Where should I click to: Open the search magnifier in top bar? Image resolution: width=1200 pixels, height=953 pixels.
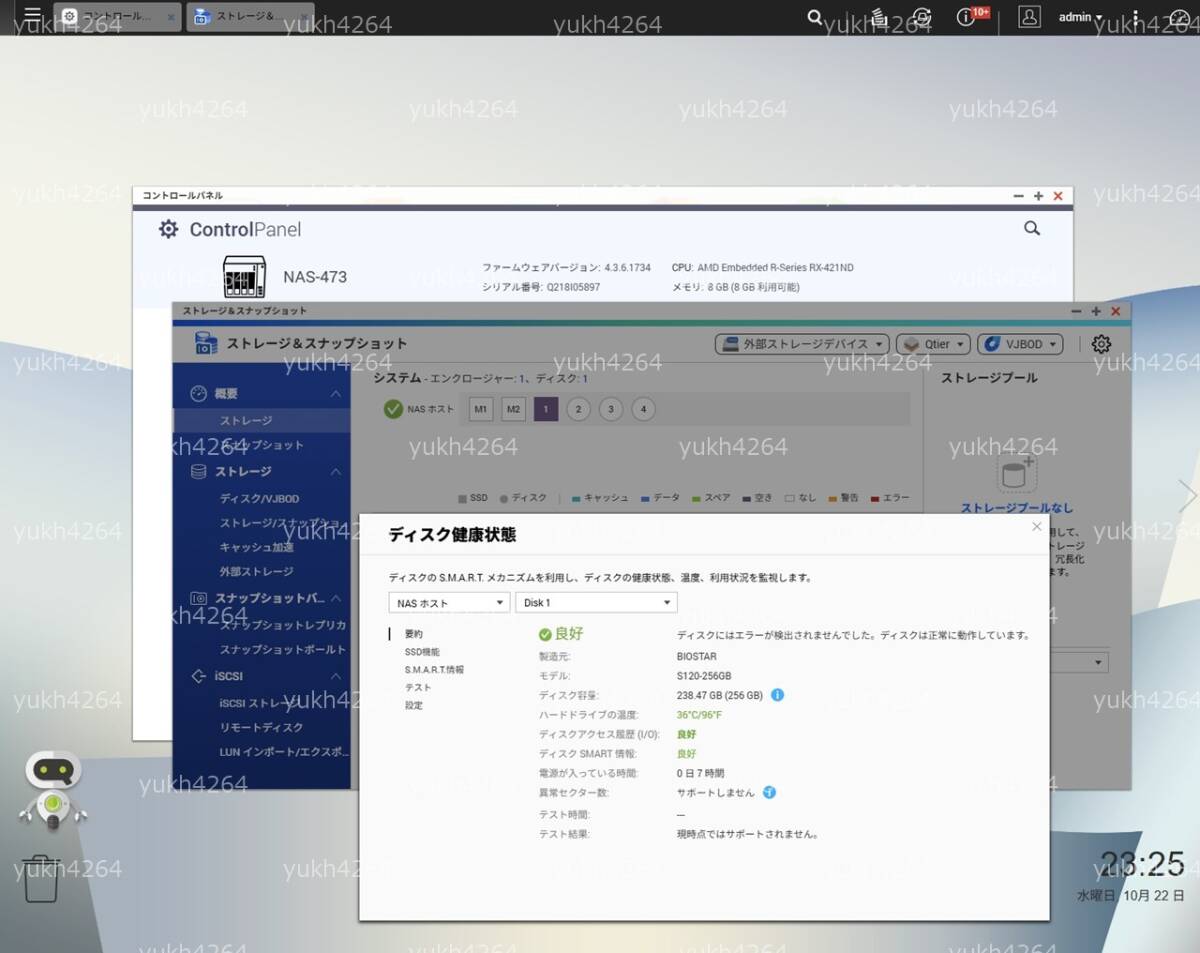tap(815, 17)
